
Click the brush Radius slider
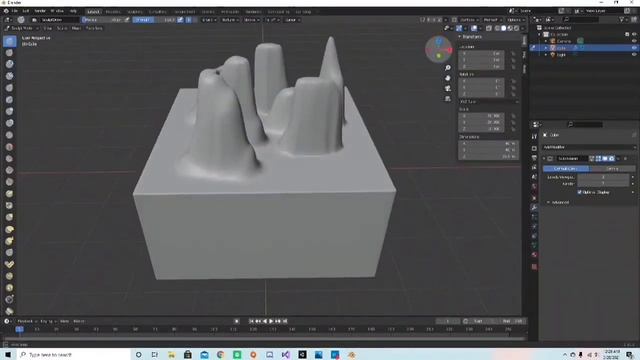[102, 20]
